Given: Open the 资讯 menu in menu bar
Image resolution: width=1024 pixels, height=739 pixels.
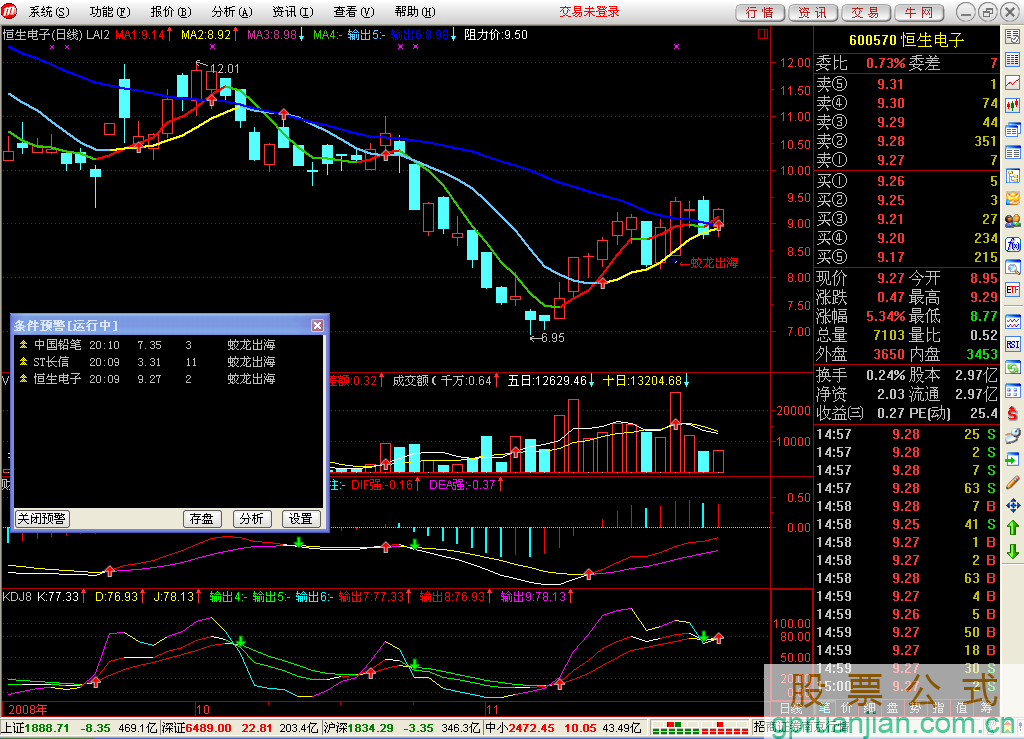Looking at the screenshot, I should [x=290, y=12].
